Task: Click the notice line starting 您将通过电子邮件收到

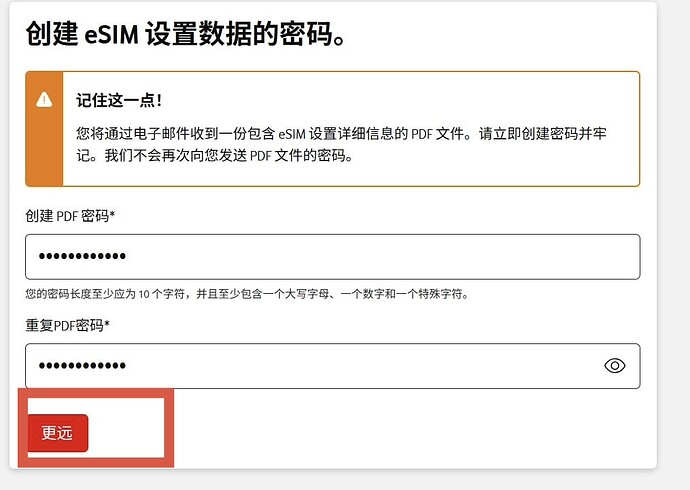Action: [341, 133]
